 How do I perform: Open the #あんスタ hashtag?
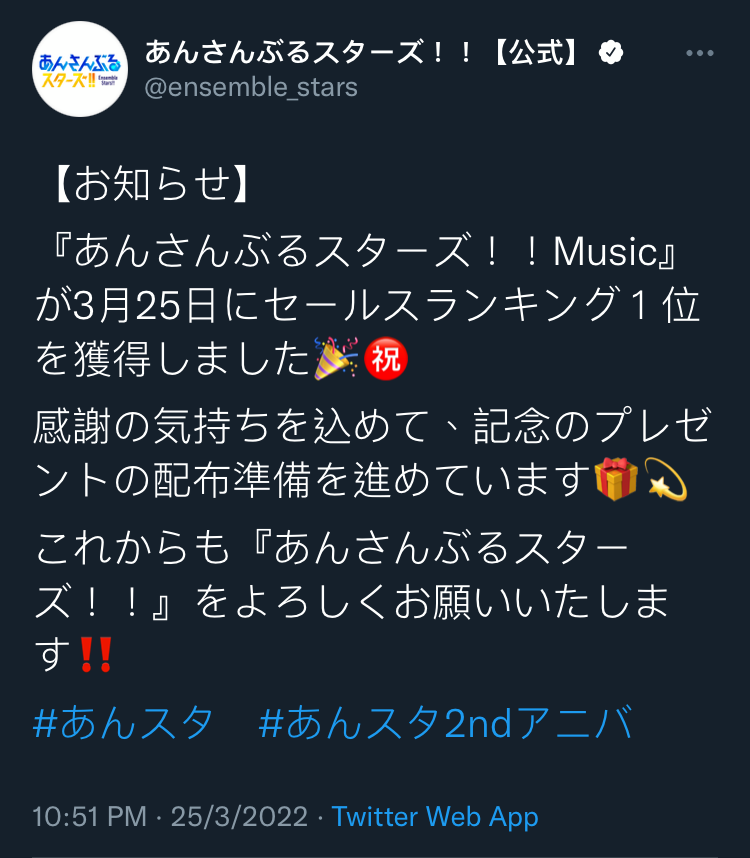tap(123, 723)
